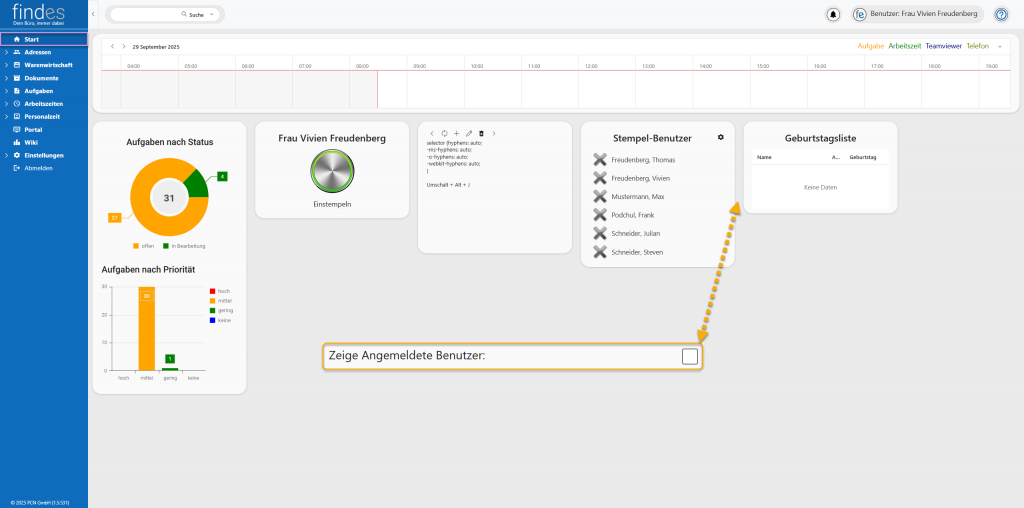Select Portal in the sidebar
Screen dimensions: 1024x508
pos(33,129)
